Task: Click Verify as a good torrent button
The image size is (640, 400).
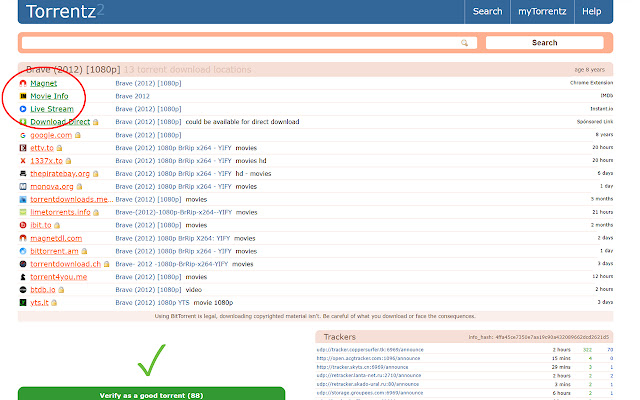Action: (151, 394)
